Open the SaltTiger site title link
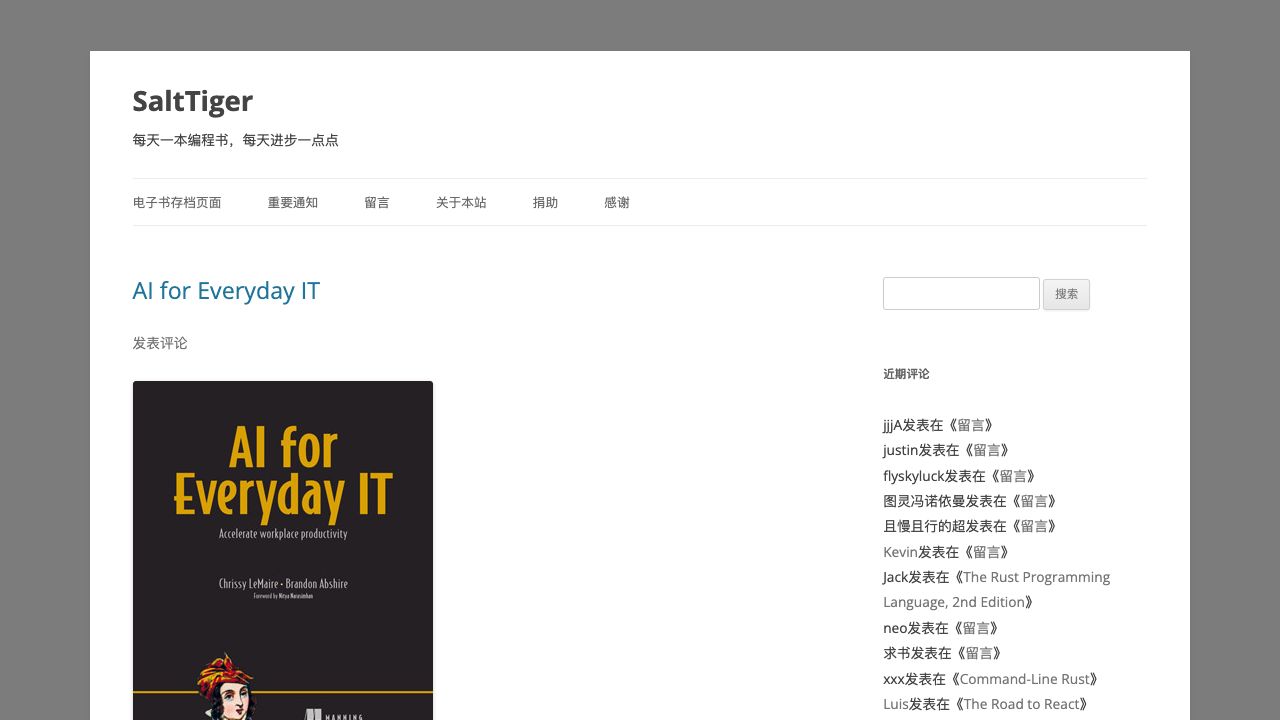1280x720 pixels. (192, 101)
